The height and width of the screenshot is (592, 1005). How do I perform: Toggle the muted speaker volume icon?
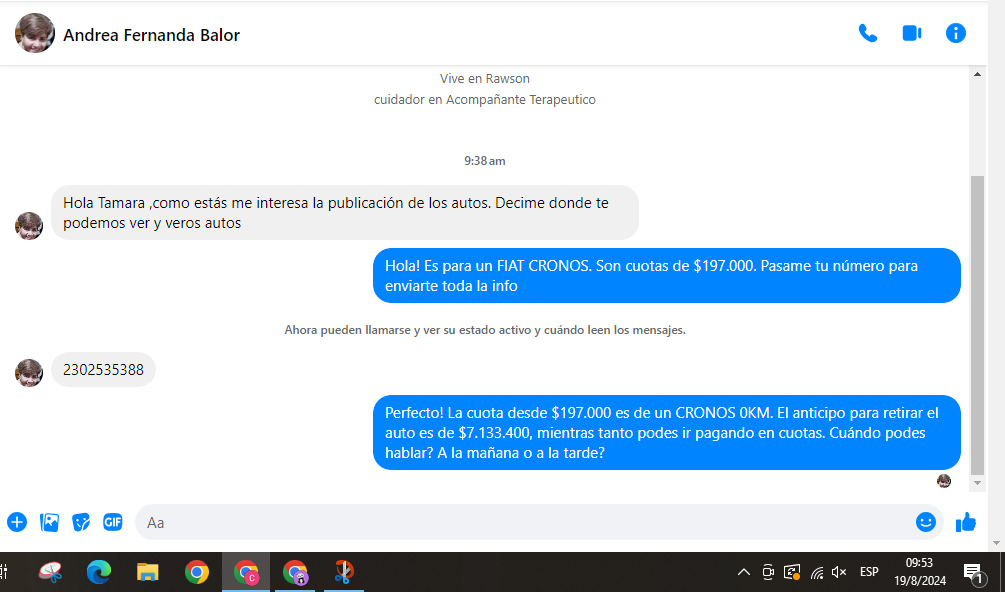(x=839, y=572)
